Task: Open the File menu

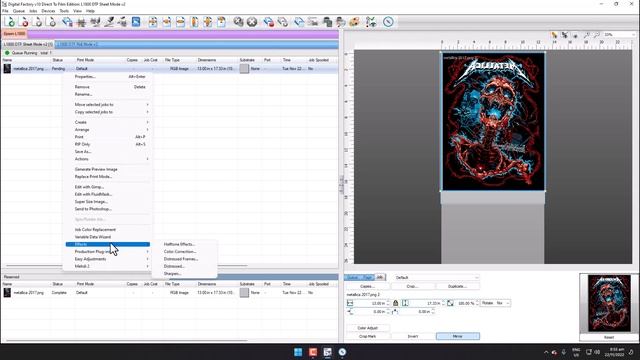Action: [5, 11]
